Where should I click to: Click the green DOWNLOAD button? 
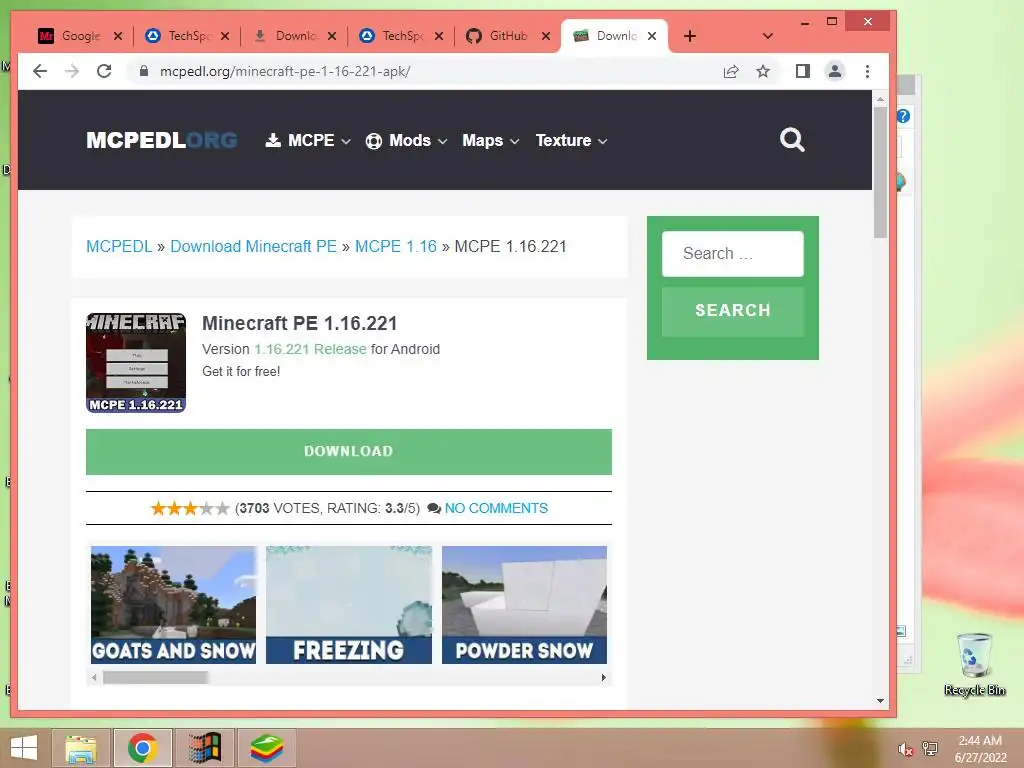[x=349, y=451]
